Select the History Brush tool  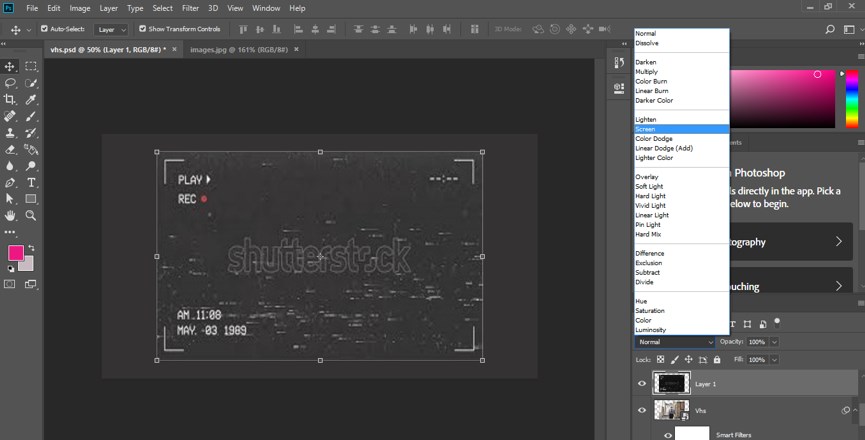(31, 133)
